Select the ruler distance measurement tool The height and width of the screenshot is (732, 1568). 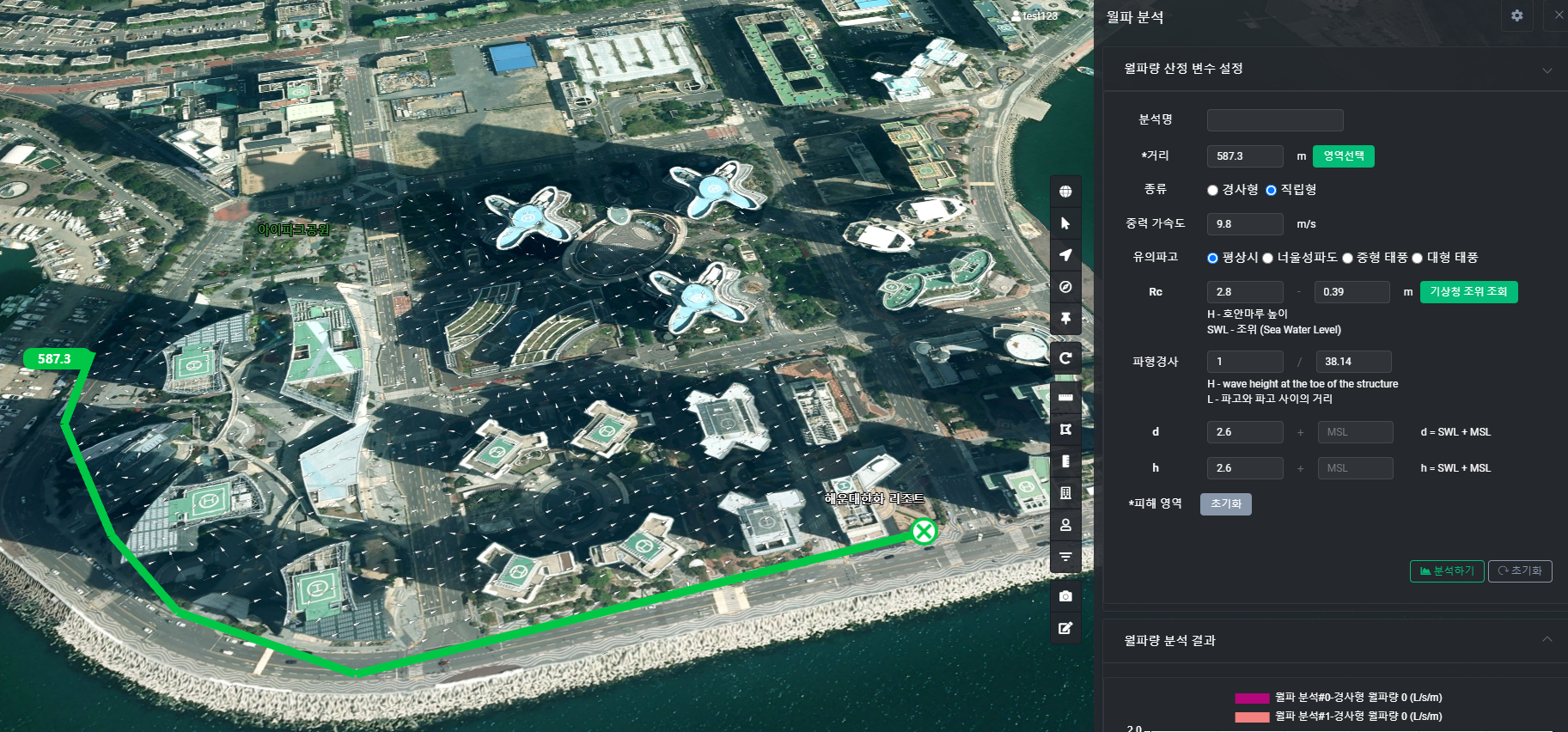coord(1065,398)
